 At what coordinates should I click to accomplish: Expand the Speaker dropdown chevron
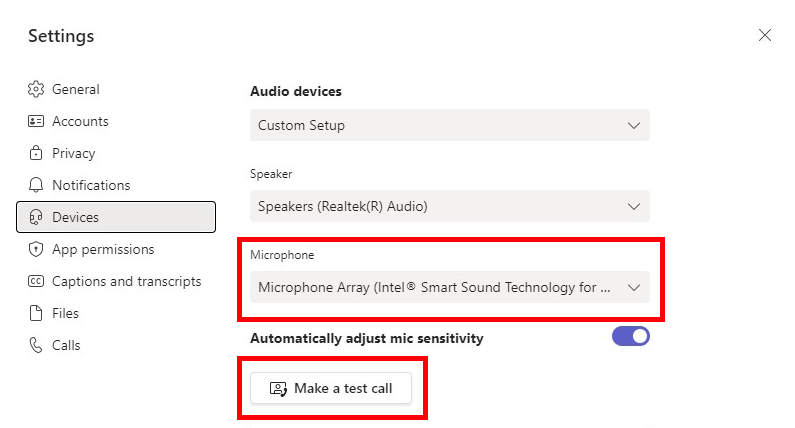pyautogui.click(x=634, y=206)
